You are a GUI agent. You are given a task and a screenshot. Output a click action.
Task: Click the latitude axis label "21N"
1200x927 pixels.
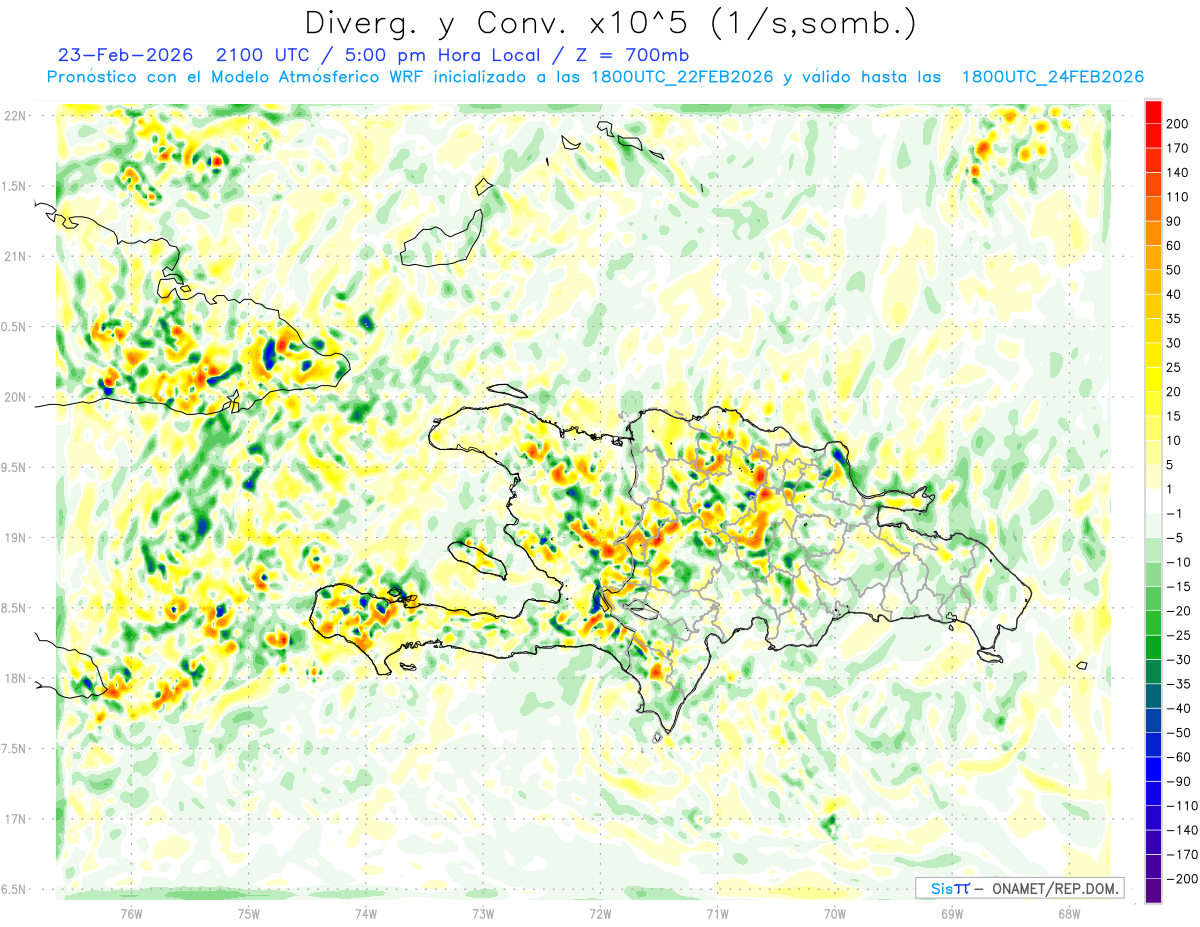[x=14, y=256]
